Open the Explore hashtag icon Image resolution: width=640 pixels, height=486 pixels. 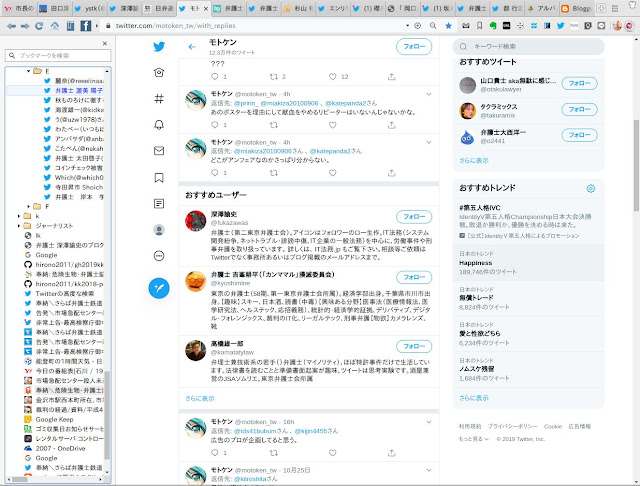[x=159, y=98]
